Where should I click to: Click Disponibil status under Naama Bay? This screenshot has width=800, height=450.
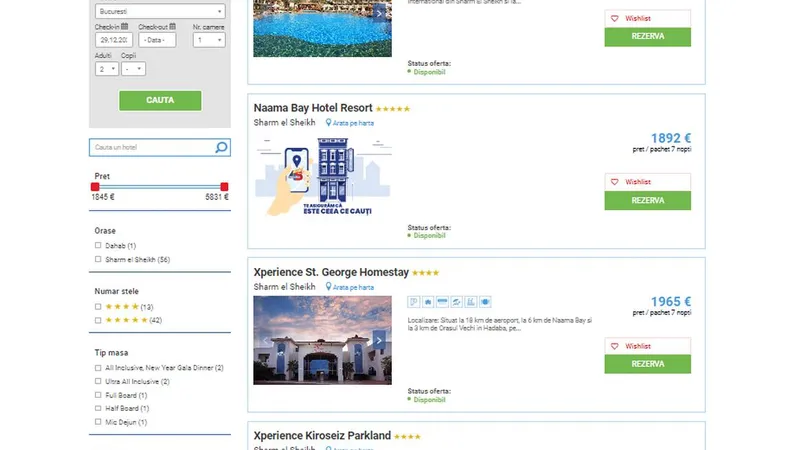click(429, 236)
